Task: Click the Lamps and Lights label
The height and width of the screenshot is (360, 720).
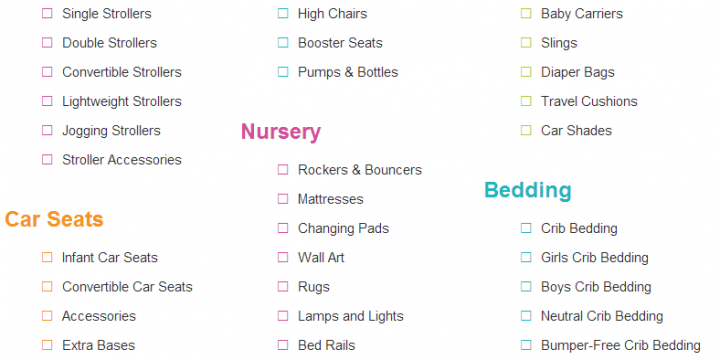Action: pos(351,316)
